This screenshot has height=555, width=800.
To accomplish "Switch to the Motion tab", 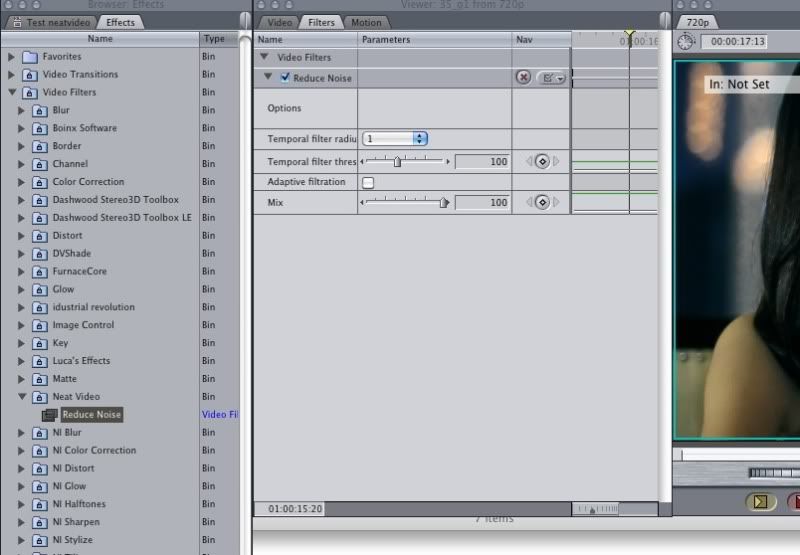I will tap(366, 22).
